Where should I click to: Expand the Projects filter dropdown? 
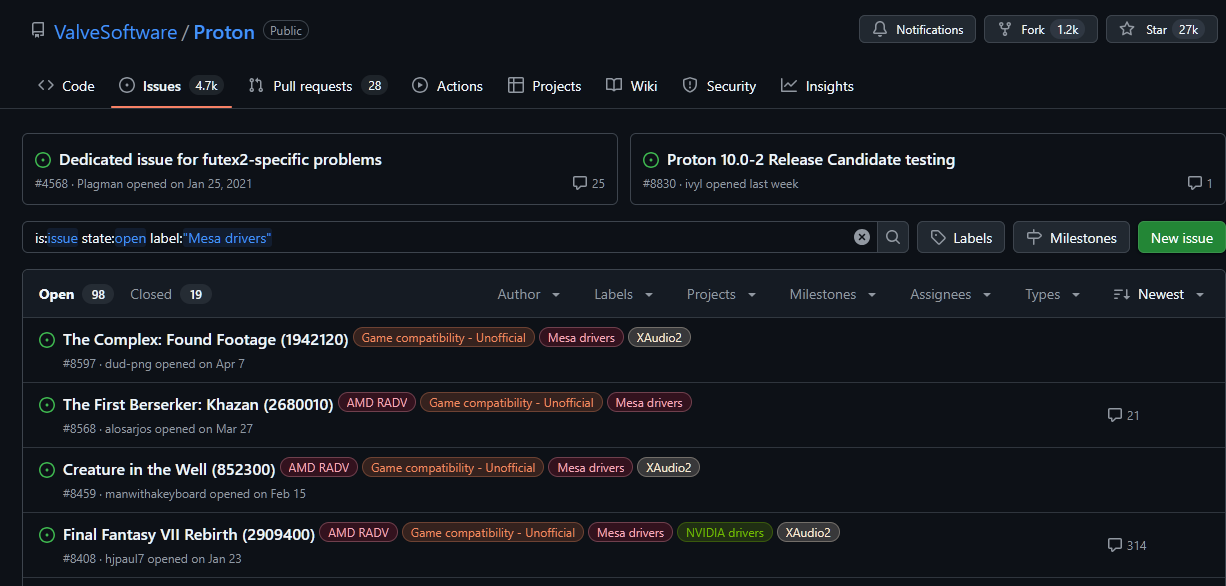click(x=721, y=294)
